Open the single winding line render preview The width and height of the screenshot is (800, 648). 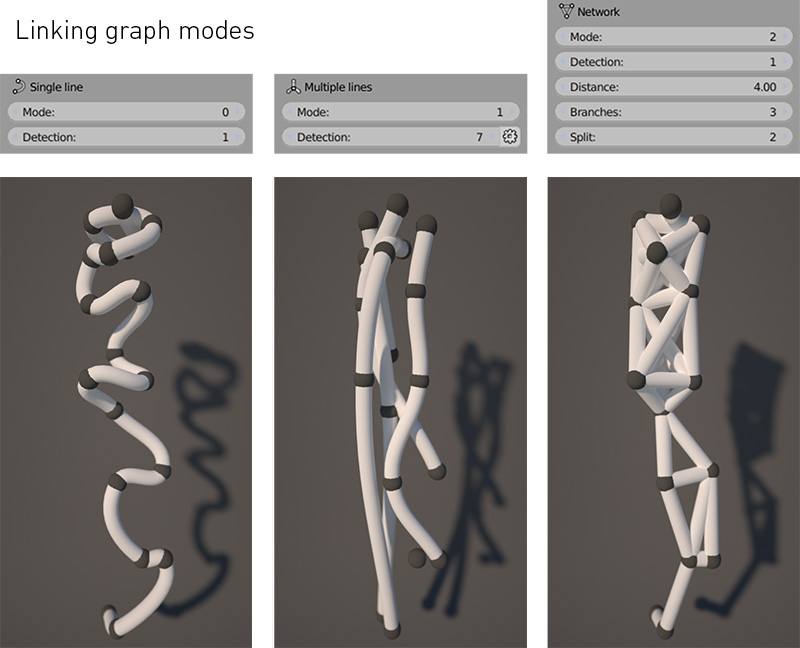[125, 412]
